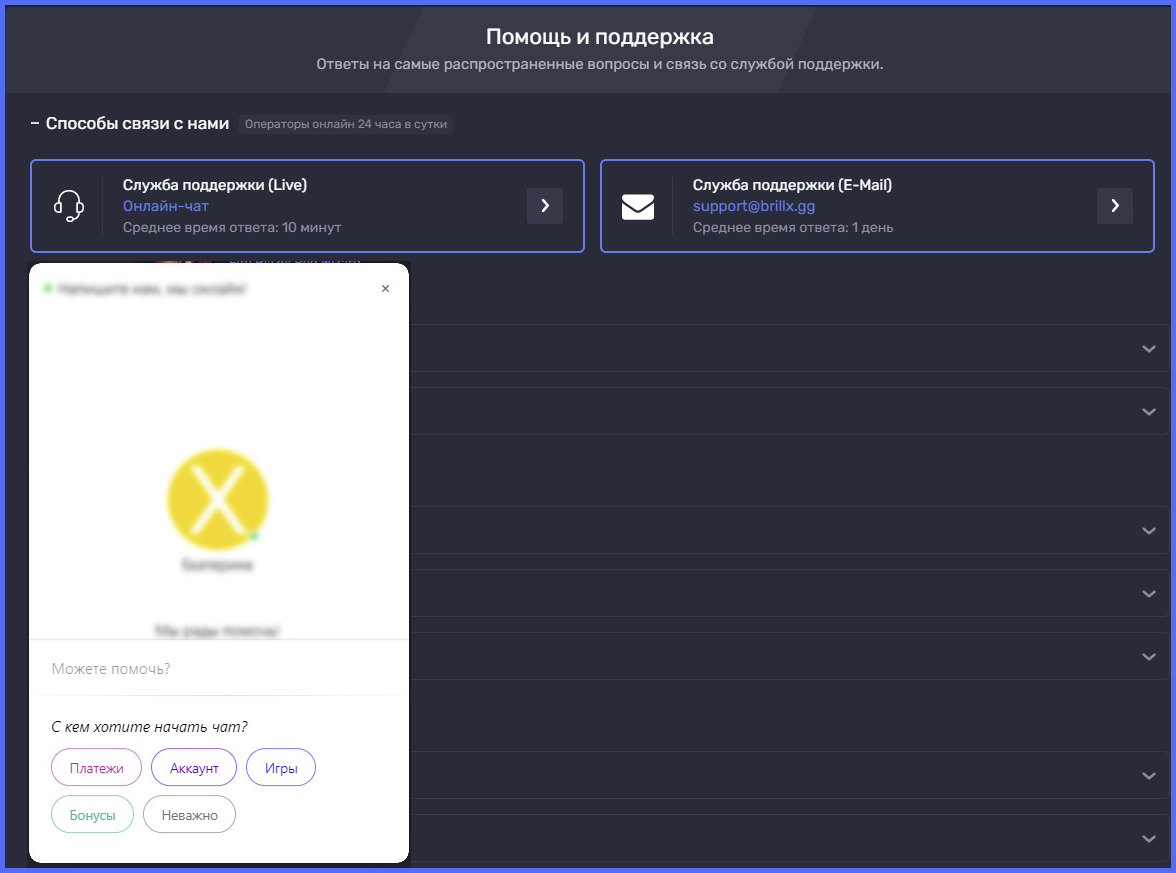Viewport: 1176px width, 873px height.
Task: Select the Аккаунт chat topic
Action: (193, 767)
